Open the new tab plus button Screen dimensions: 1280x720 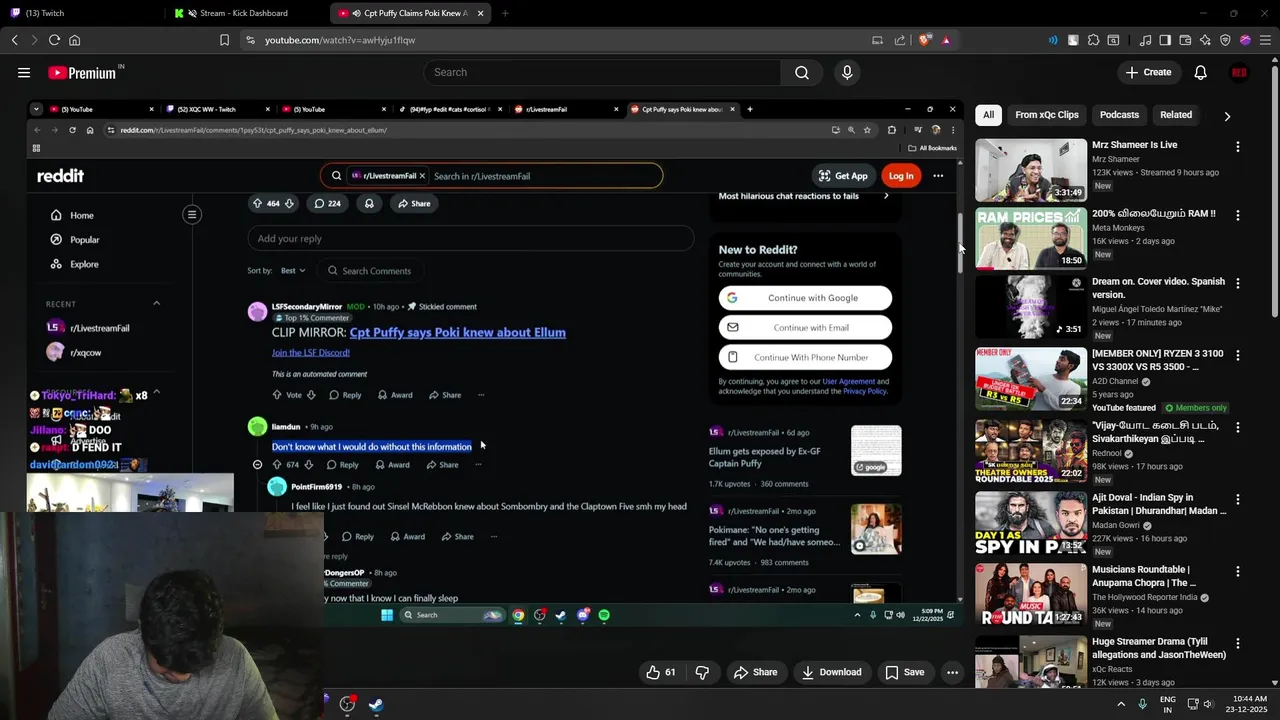pyautogui.click(x=505, y=13)
